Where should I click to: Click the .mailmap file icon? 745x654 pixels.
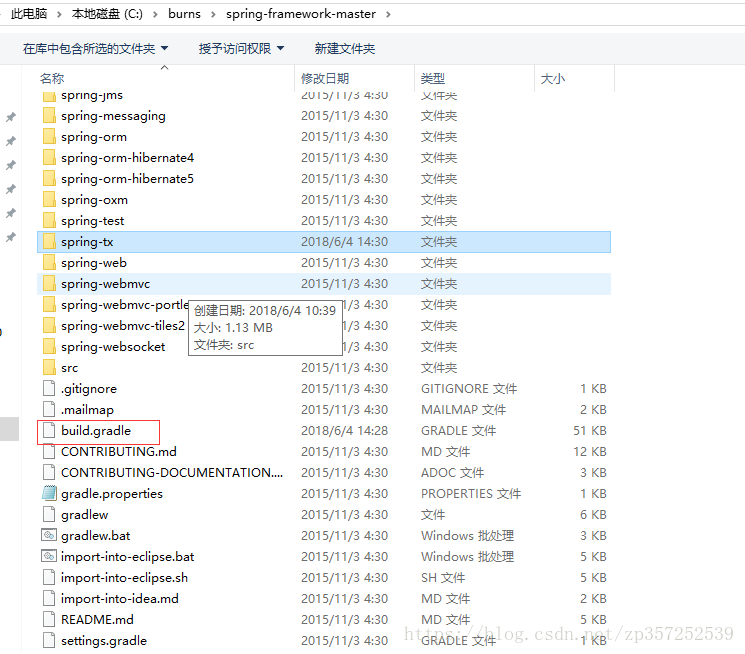[x=49, y=409]
